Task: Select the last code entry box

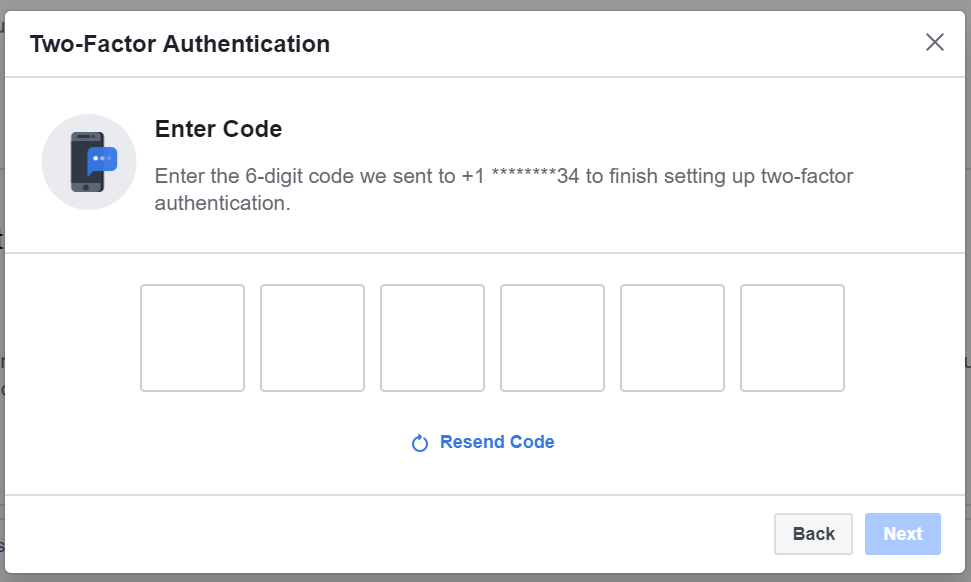Action: pyautogui.click(x=792, y=337)
